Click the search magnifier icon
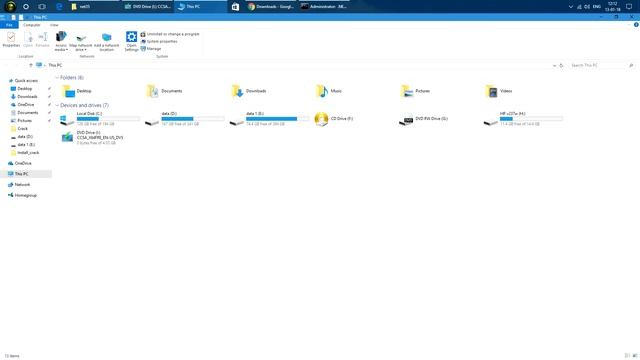Image resolution: width=640 pixels, height=360 pixels. [631, 65]
